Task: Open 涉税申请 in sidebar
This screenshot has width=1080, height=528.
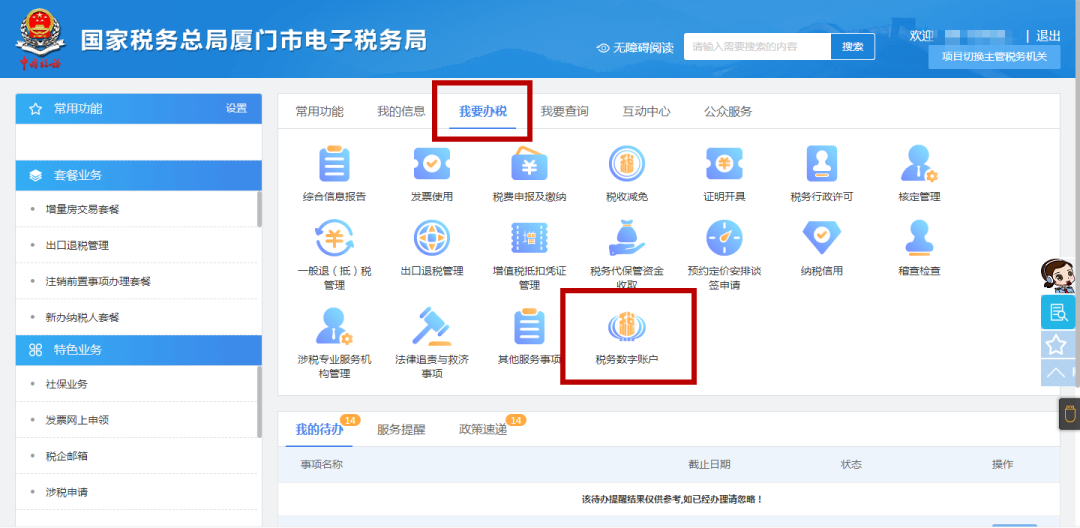Action: (x=66, y=492)
